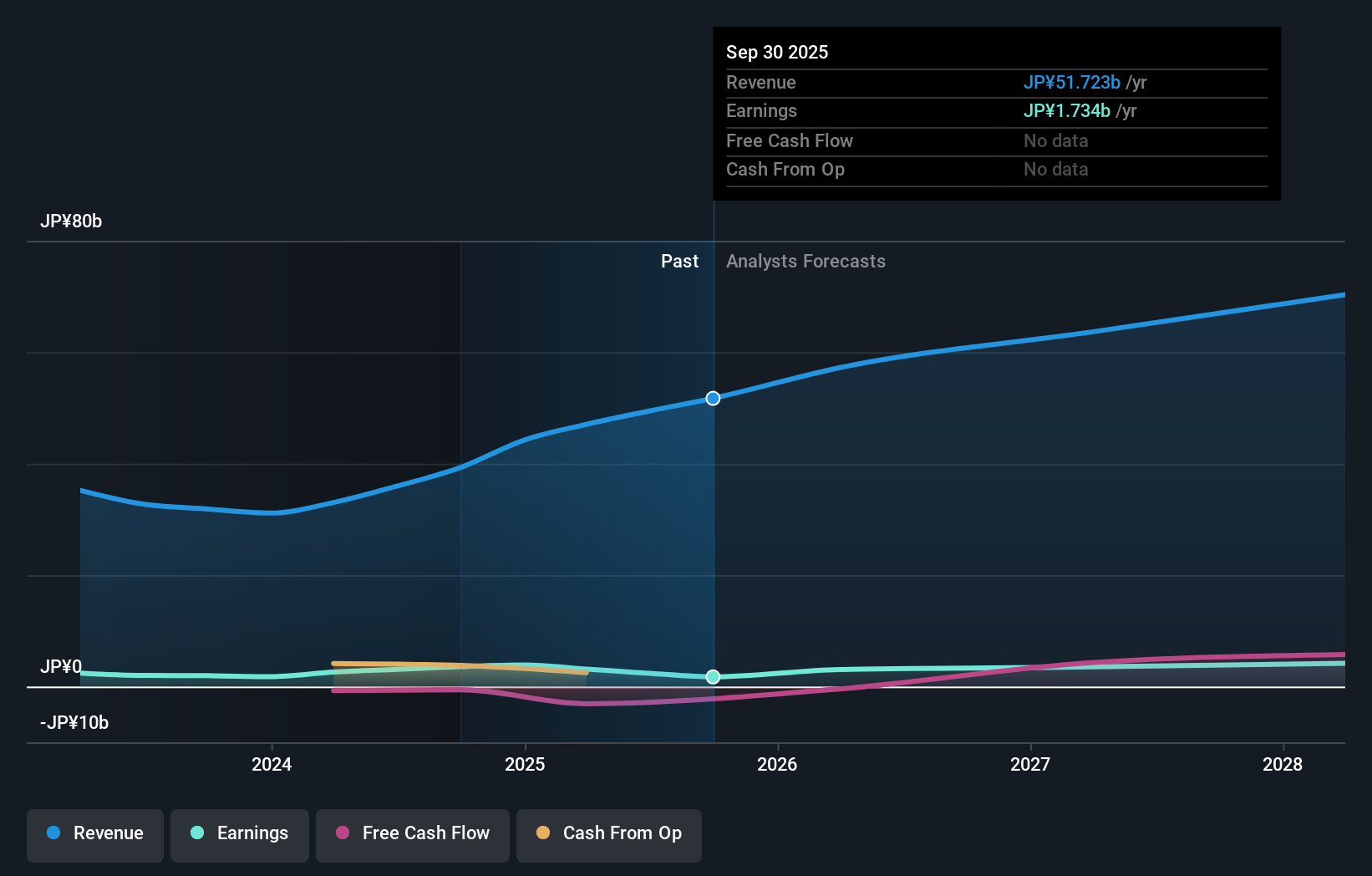This screenshot has width=1372, height=876.
Task: Toggle the Cash From Op series visibility
Action: coord(608,835)
